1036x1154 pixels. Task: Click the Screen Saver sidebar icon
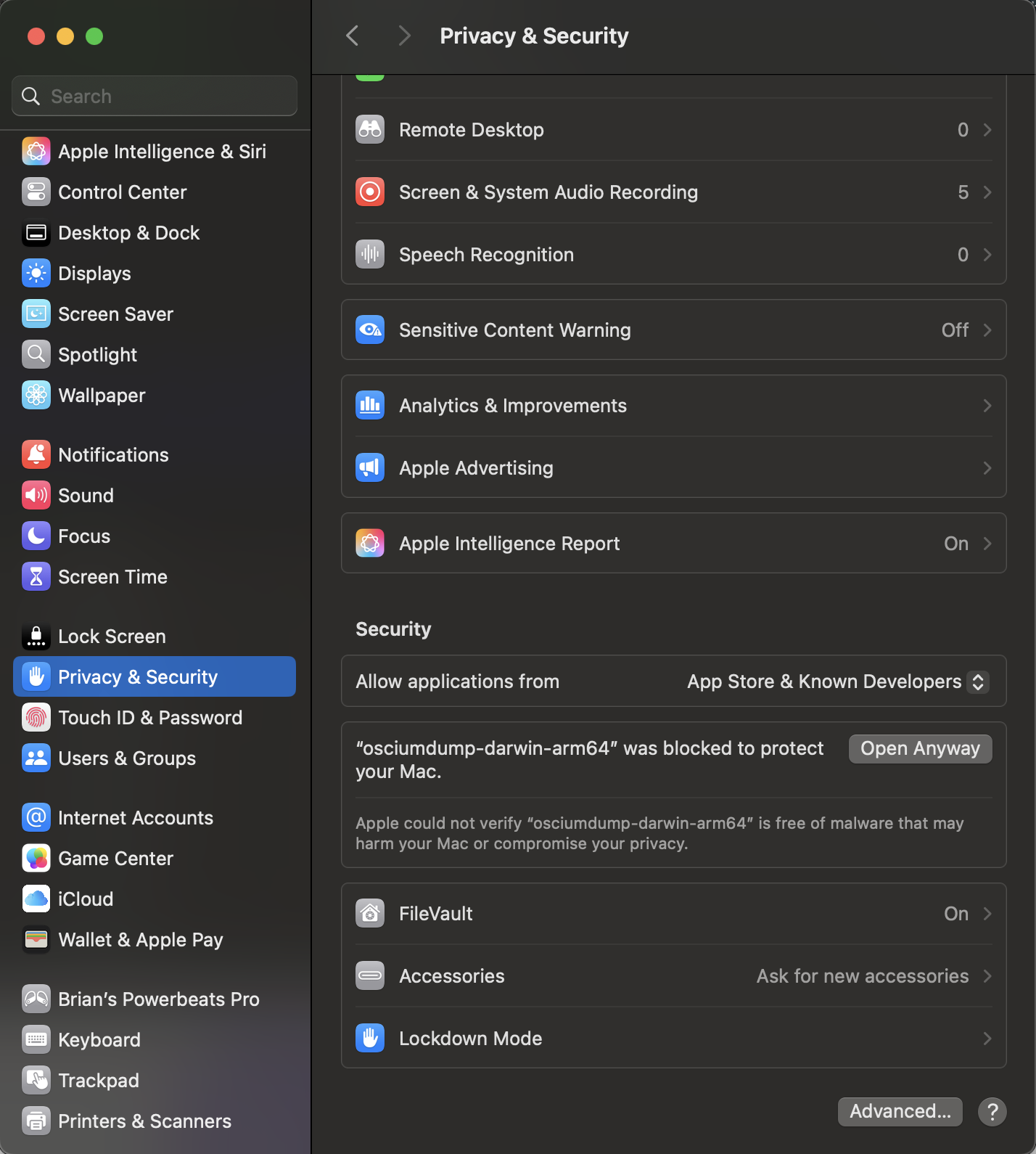pyautogui.click(x=36, y=314)
